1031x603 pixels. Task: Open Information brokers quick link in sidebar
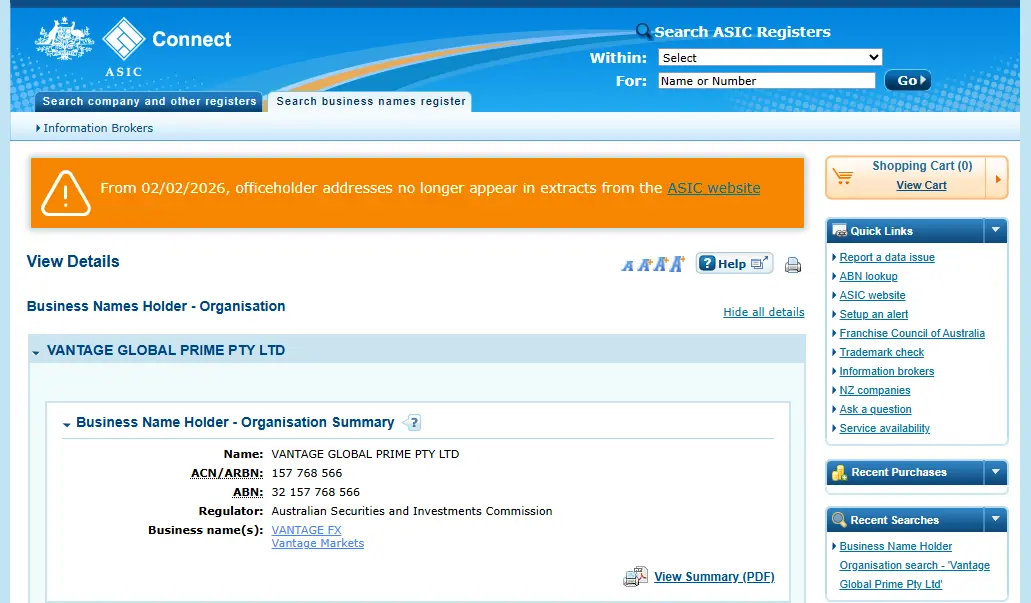pyautogui.click(x=886, y=372)
